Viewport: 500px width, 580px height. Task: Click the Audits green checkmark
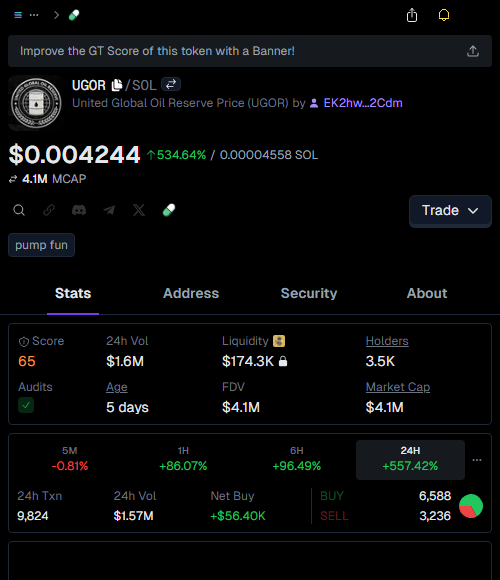(26, 405)
